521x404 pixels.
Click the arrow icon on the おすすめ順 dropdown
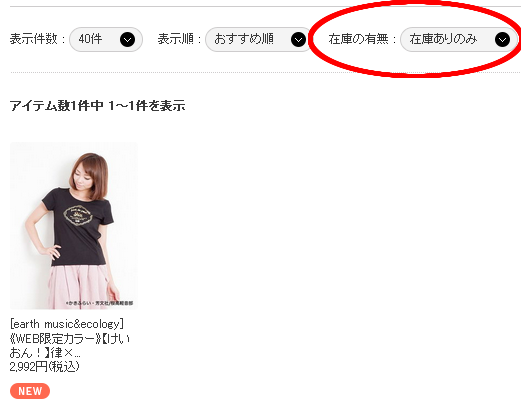coord(298,40)
